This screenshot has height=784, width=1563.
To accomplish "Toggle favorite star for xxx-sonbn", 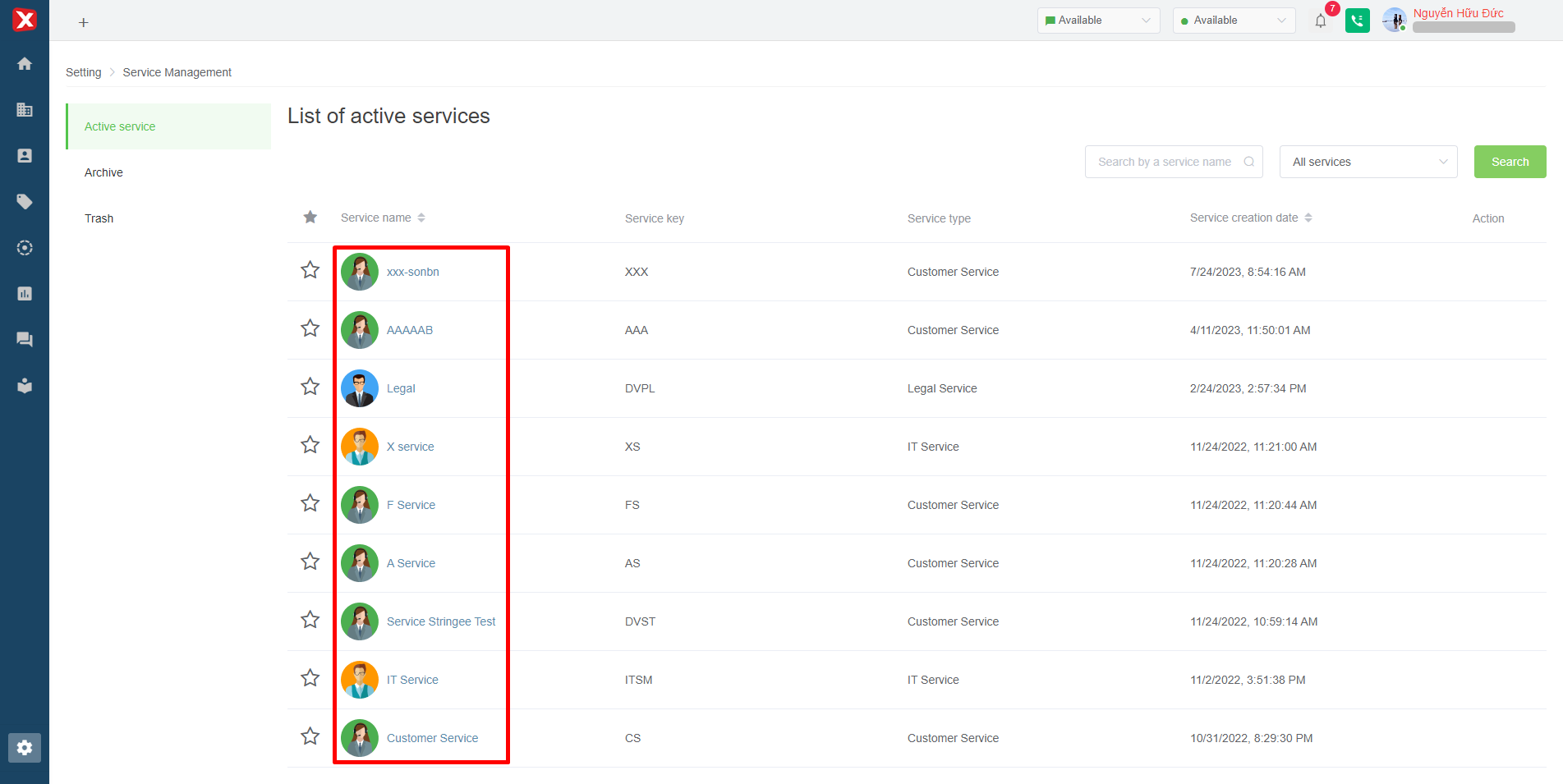I will [310, 270].
